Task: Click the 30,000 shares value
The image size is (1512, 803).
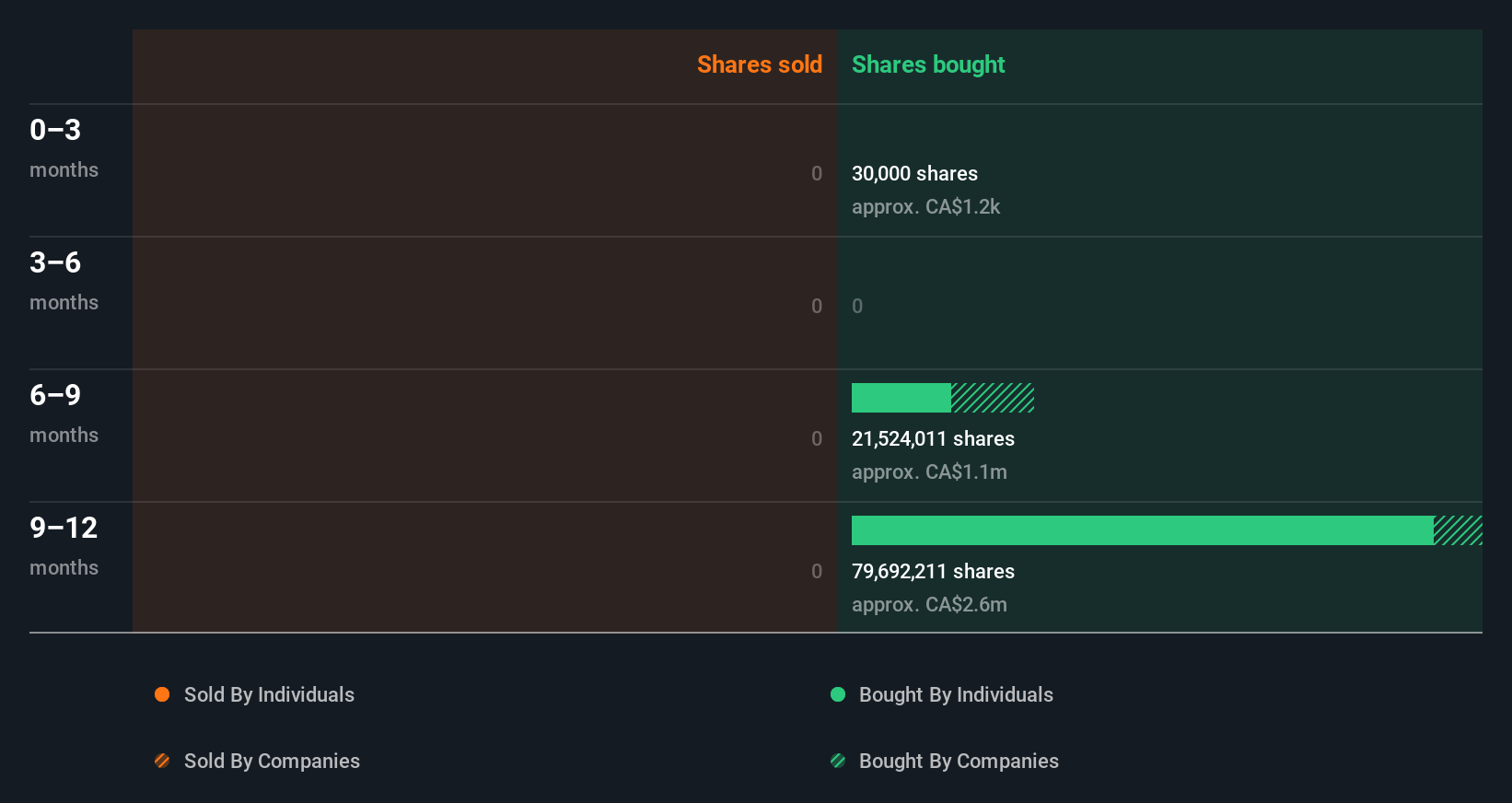Action: coord(914,173)
